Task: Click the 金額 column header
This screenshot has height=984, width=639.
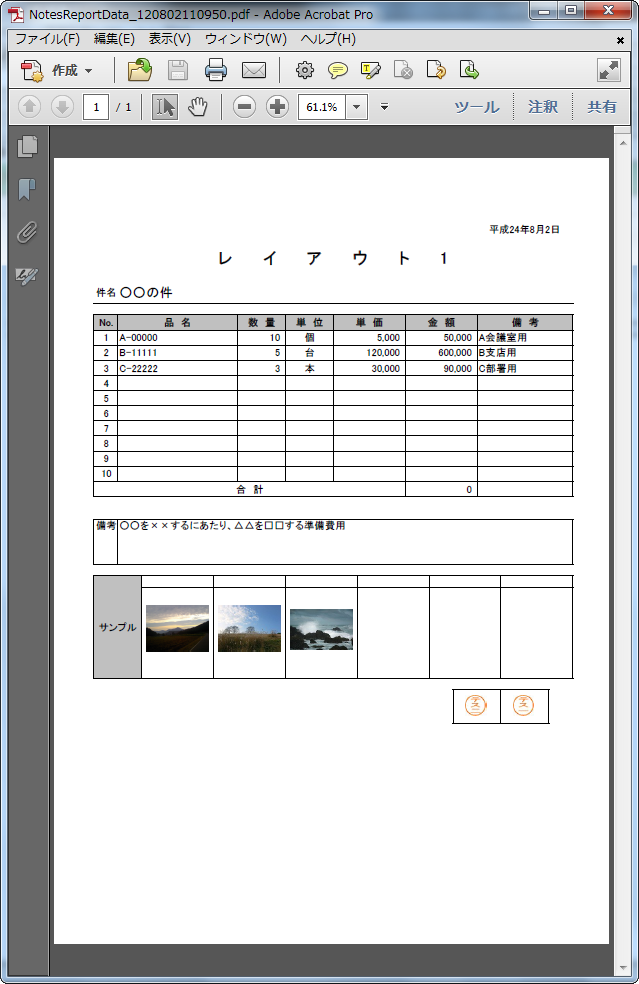Action: click(441, 323)
